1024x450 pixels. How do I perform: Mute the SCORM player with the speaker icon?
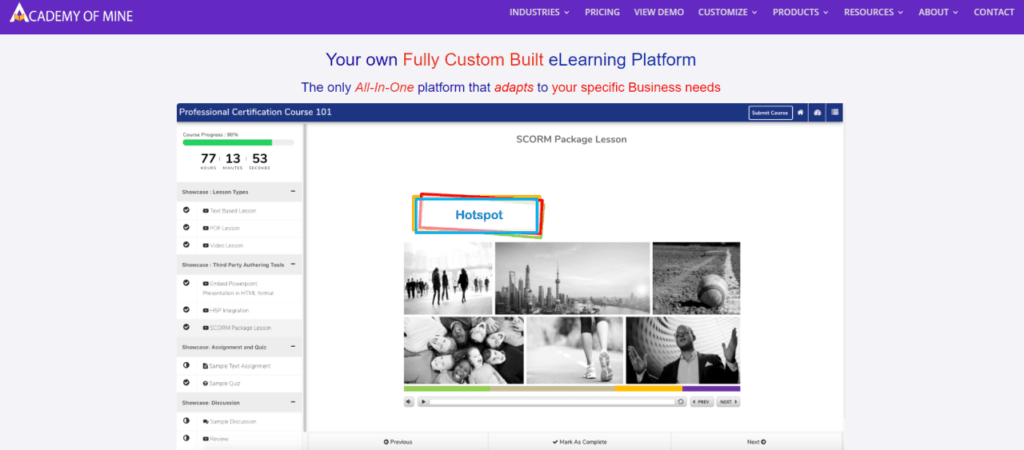tap(409, 402)
